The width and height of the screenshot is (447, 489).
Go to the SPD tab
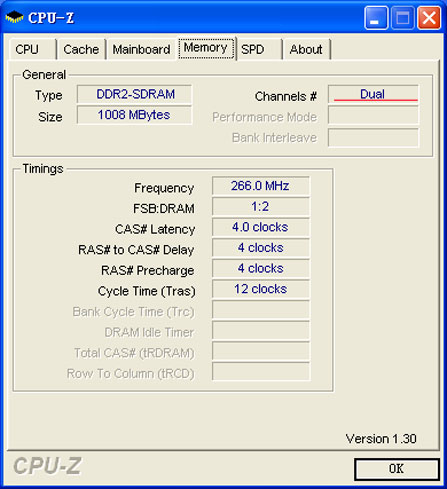[259, 49]
